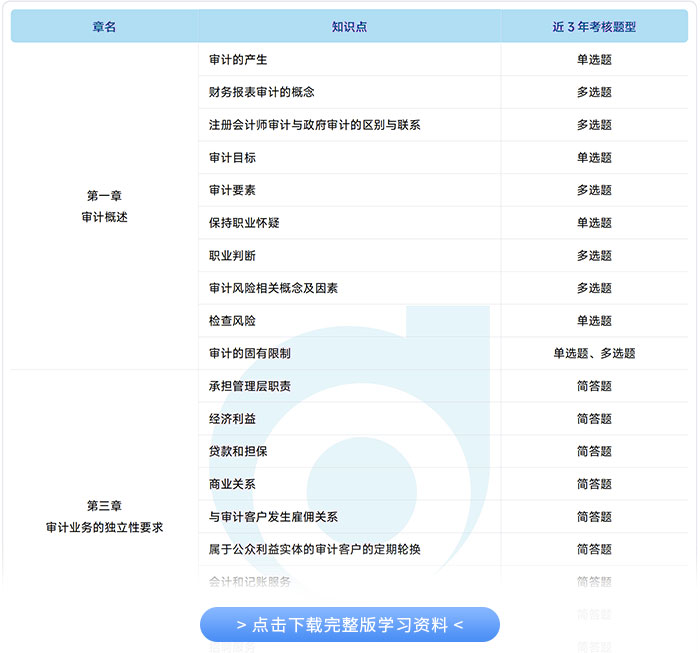
Task: Select the 贷款和担保 row text
Action: [x=238, y=451]
